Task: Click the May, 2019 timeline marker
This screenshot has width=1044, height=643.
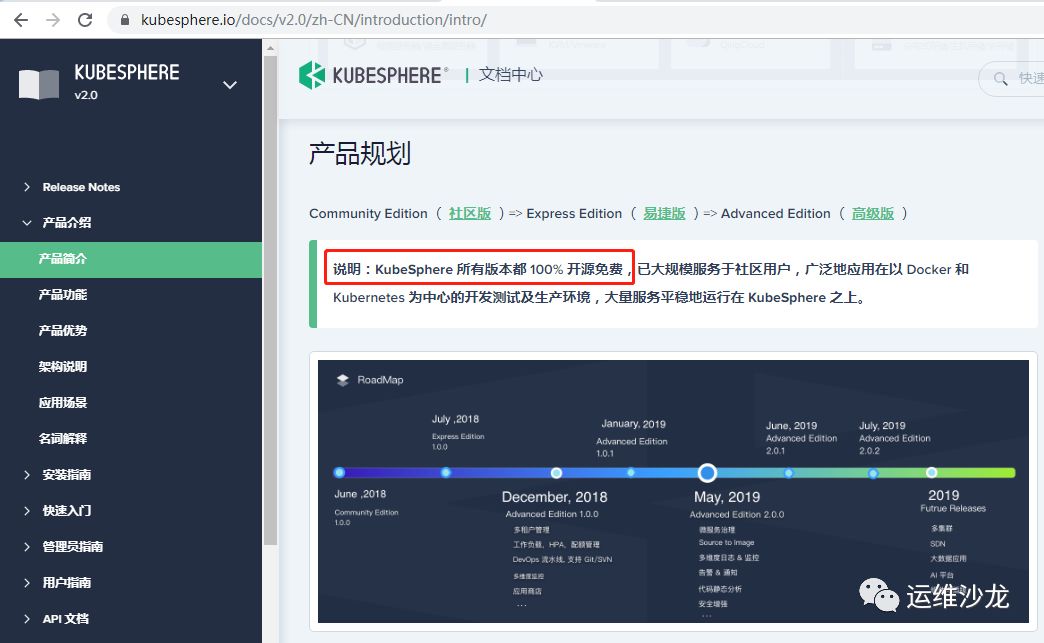Action: (x=707, y=473)
